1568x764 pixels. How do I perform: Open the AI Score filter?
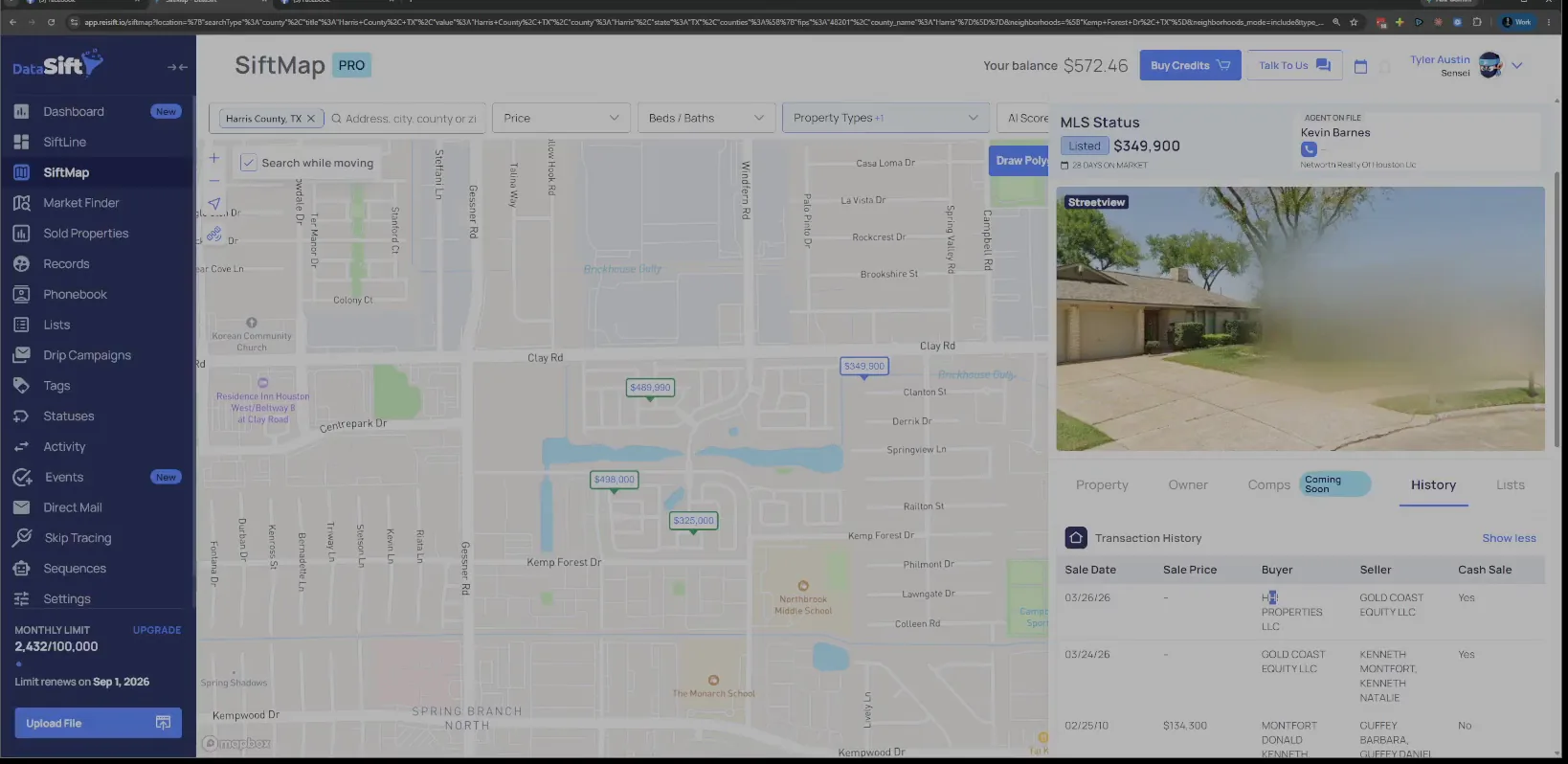click(x=1022, y=118)
